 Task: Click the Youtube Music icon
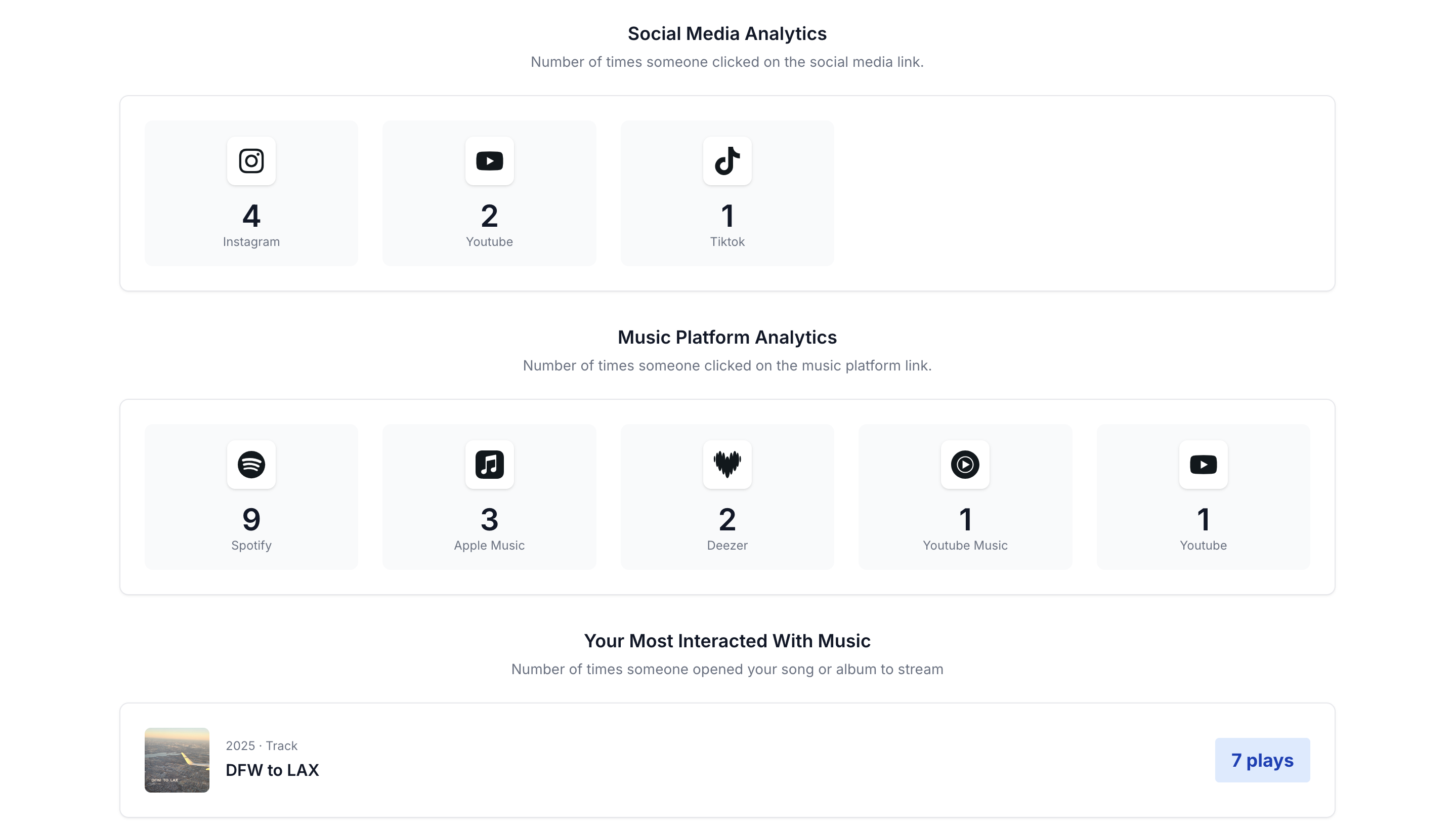coord(965,465)
